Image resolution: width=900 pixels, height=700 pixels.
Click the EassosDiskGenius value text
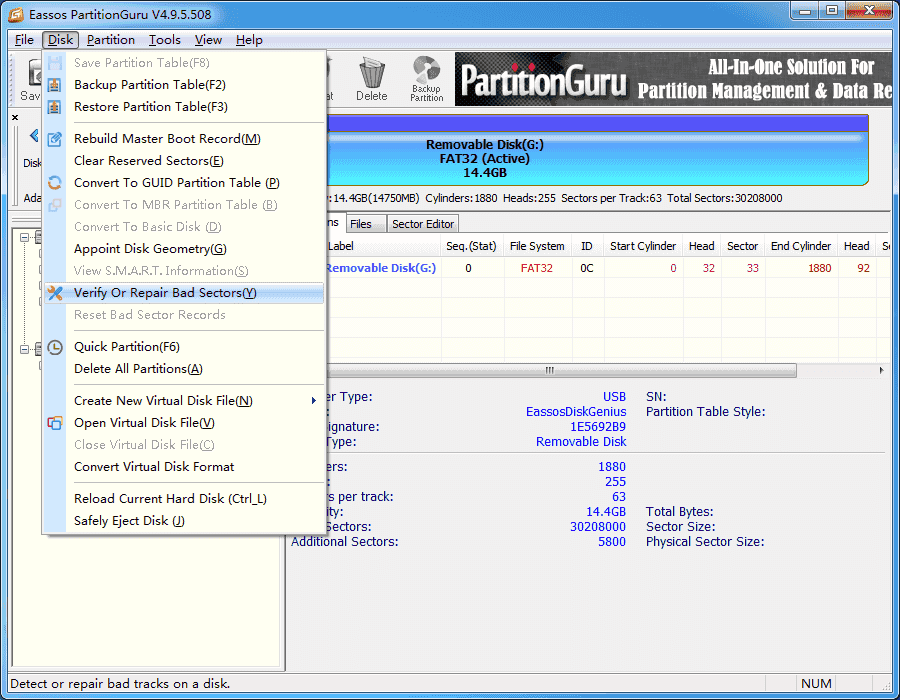tap(576, 412)
